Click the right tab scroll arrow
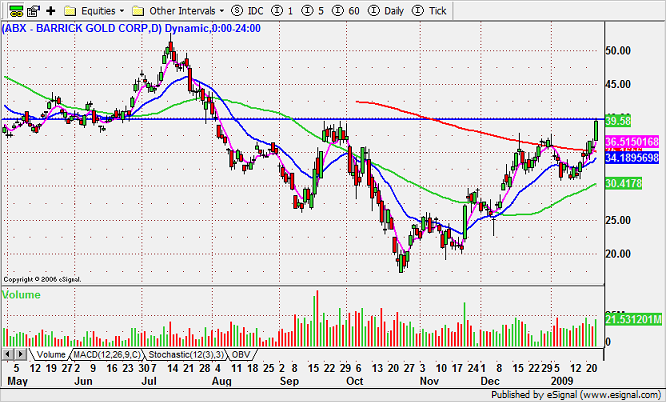The image size is (666, 402). click(20, 354)
